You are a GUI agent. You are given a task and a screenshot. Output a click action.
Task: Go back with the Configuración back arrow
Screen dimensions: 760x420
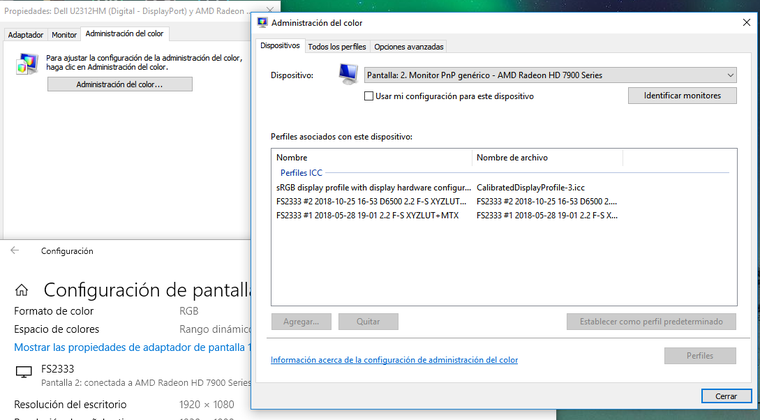(15, 250)
